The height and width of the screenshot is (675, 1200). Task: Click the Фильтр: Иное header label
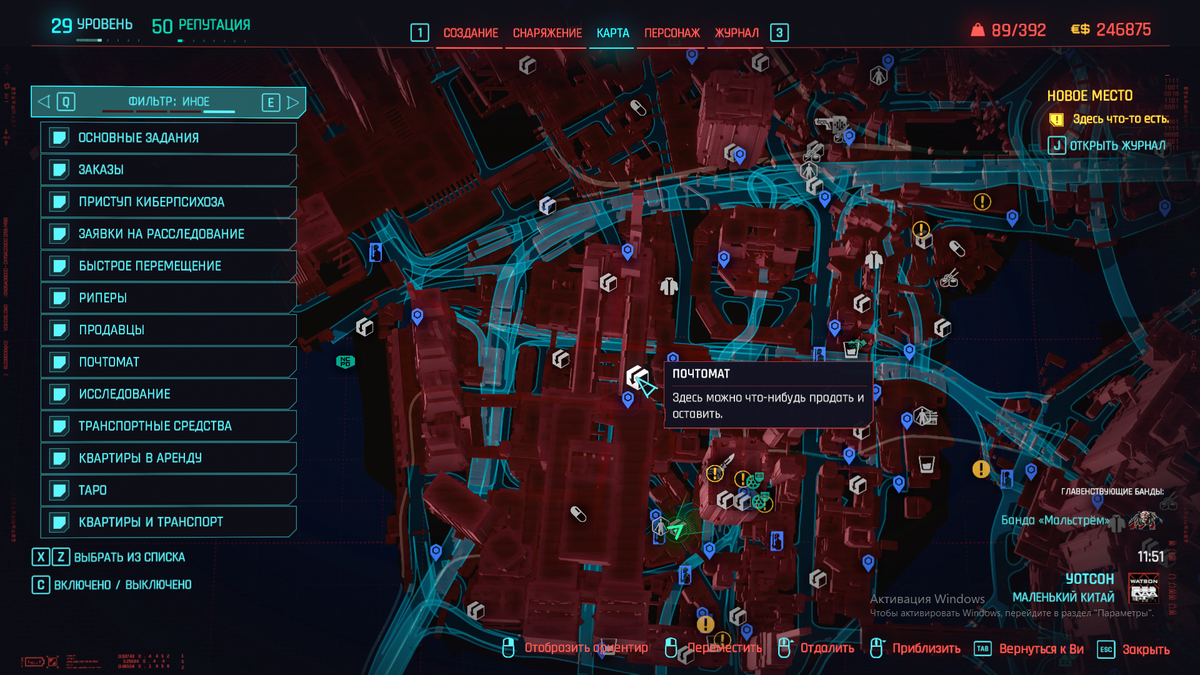[x=169, y=102]
